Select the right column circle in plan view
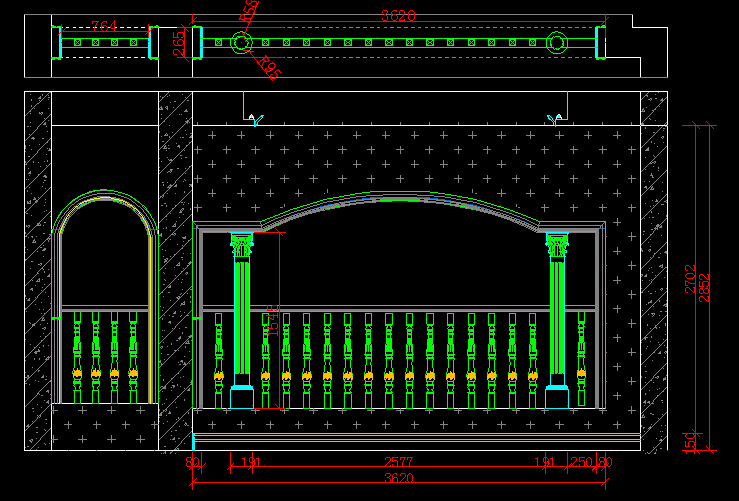Image resolution: width=739 pixels, height=501 pixels. click(557, 43)
